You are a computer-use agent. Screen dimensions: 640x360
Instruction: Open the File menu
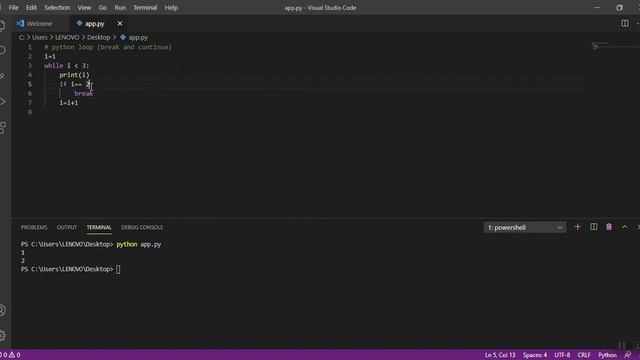click(x=13, y=7)
